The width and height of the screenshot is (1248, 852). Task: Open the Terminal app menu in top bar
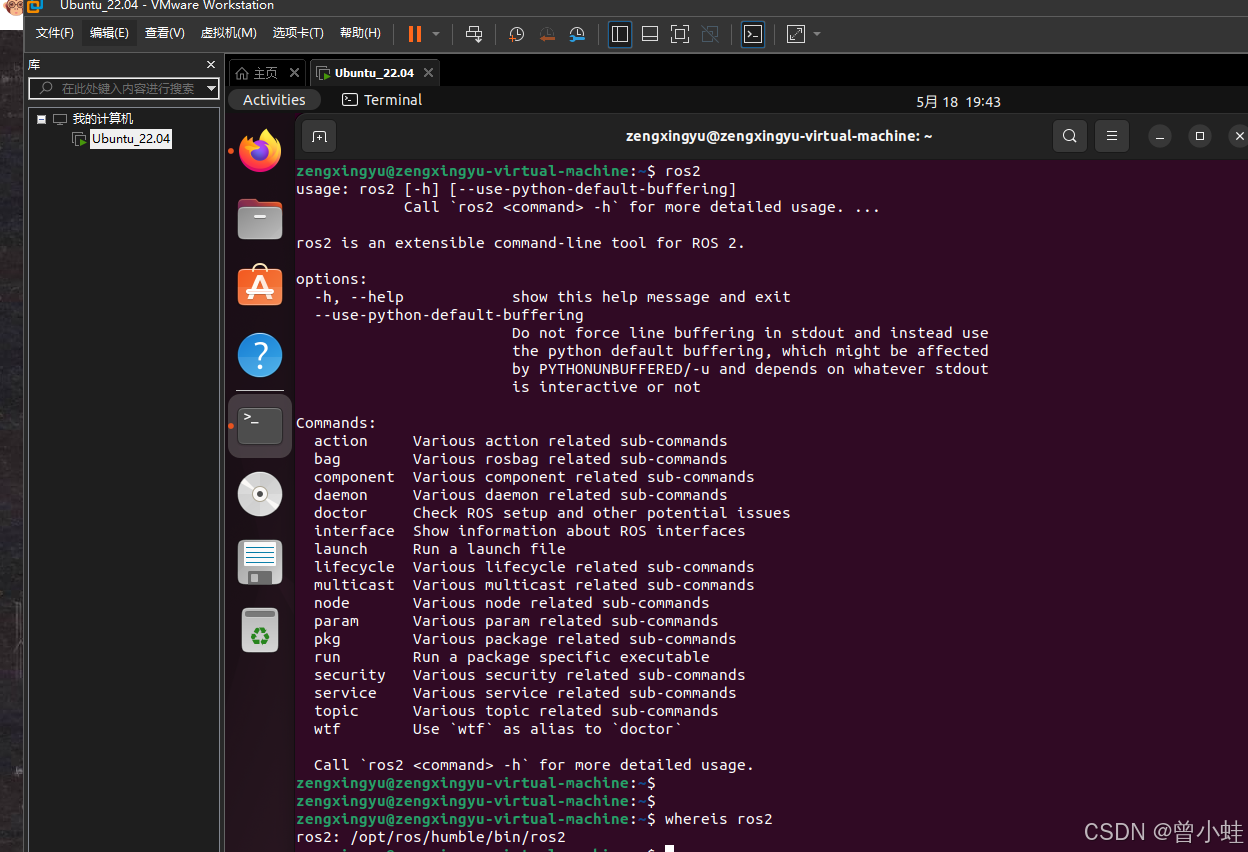pos(382,100)
